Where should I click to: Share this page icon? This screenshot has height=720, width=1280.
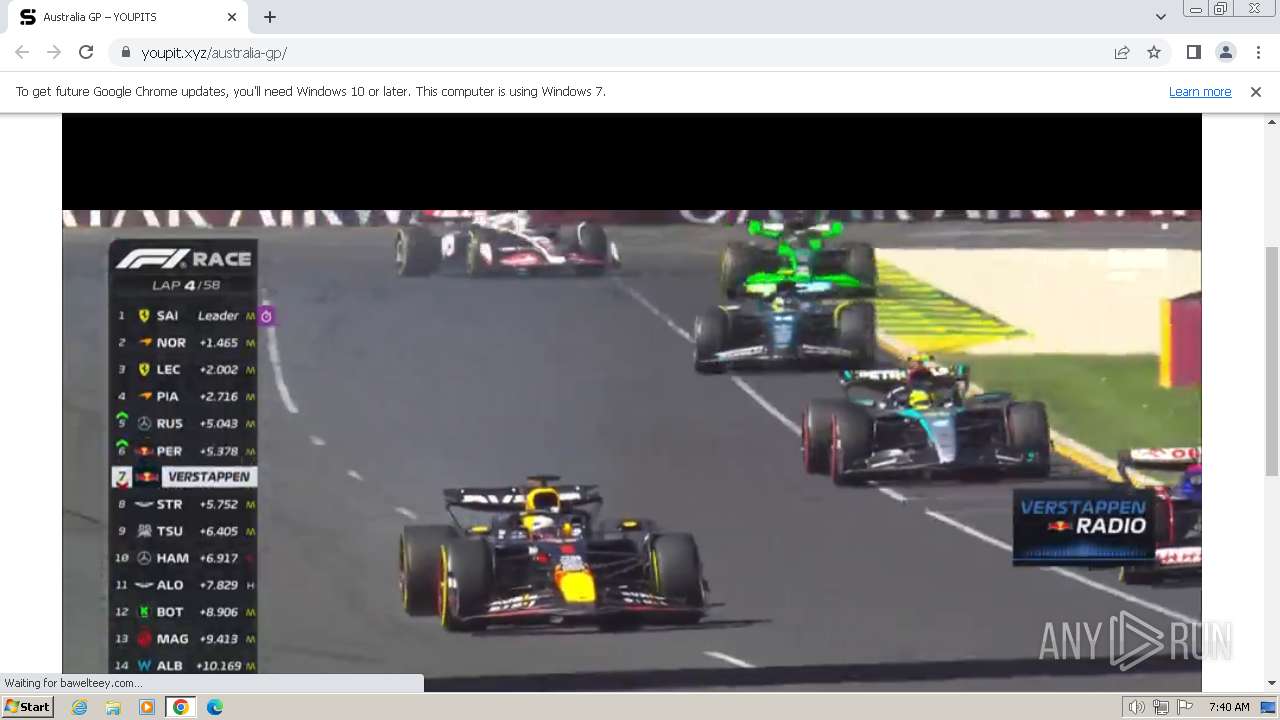(x=1122, y=52)
